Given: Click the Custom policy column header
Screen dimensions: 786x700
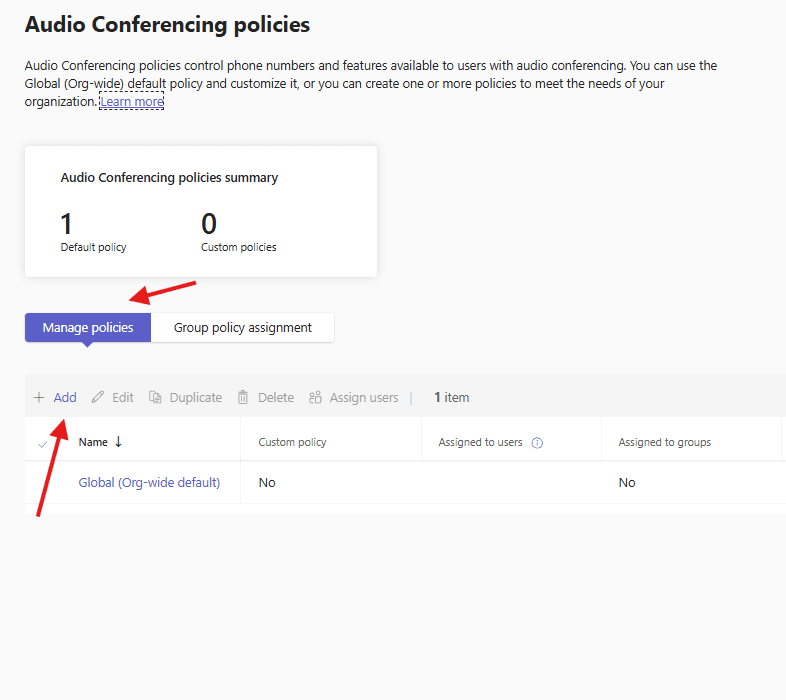Looking at the screenshot, I should coord(292,442).
